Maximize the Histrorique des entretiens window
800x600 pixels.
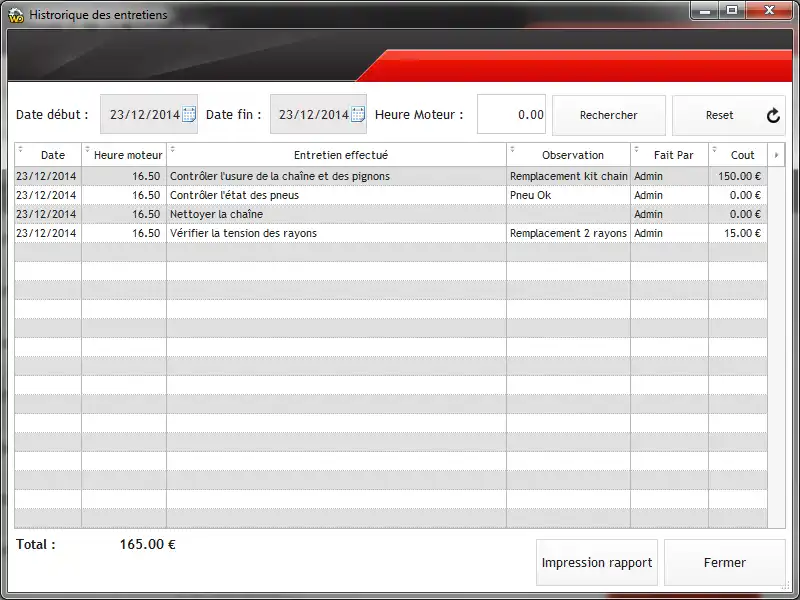point(732,10)
